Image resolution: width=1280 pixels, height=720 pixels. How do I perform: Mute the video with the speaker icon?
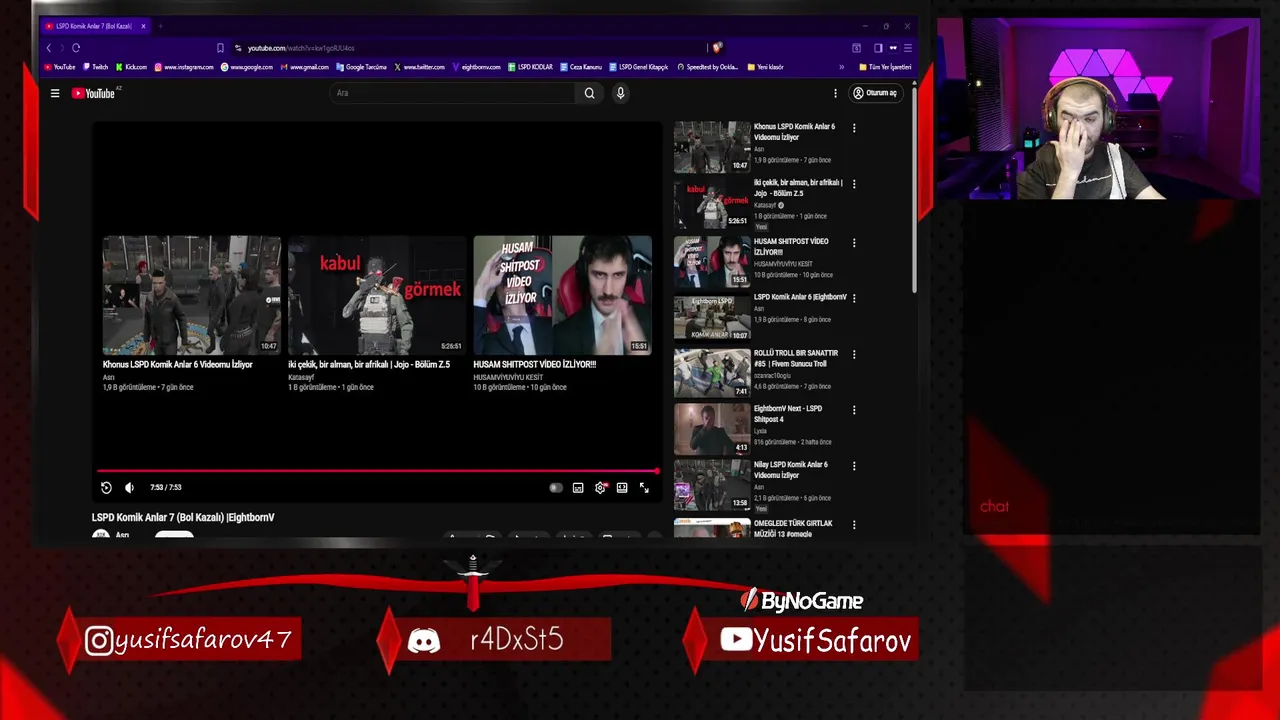point(129,488)
